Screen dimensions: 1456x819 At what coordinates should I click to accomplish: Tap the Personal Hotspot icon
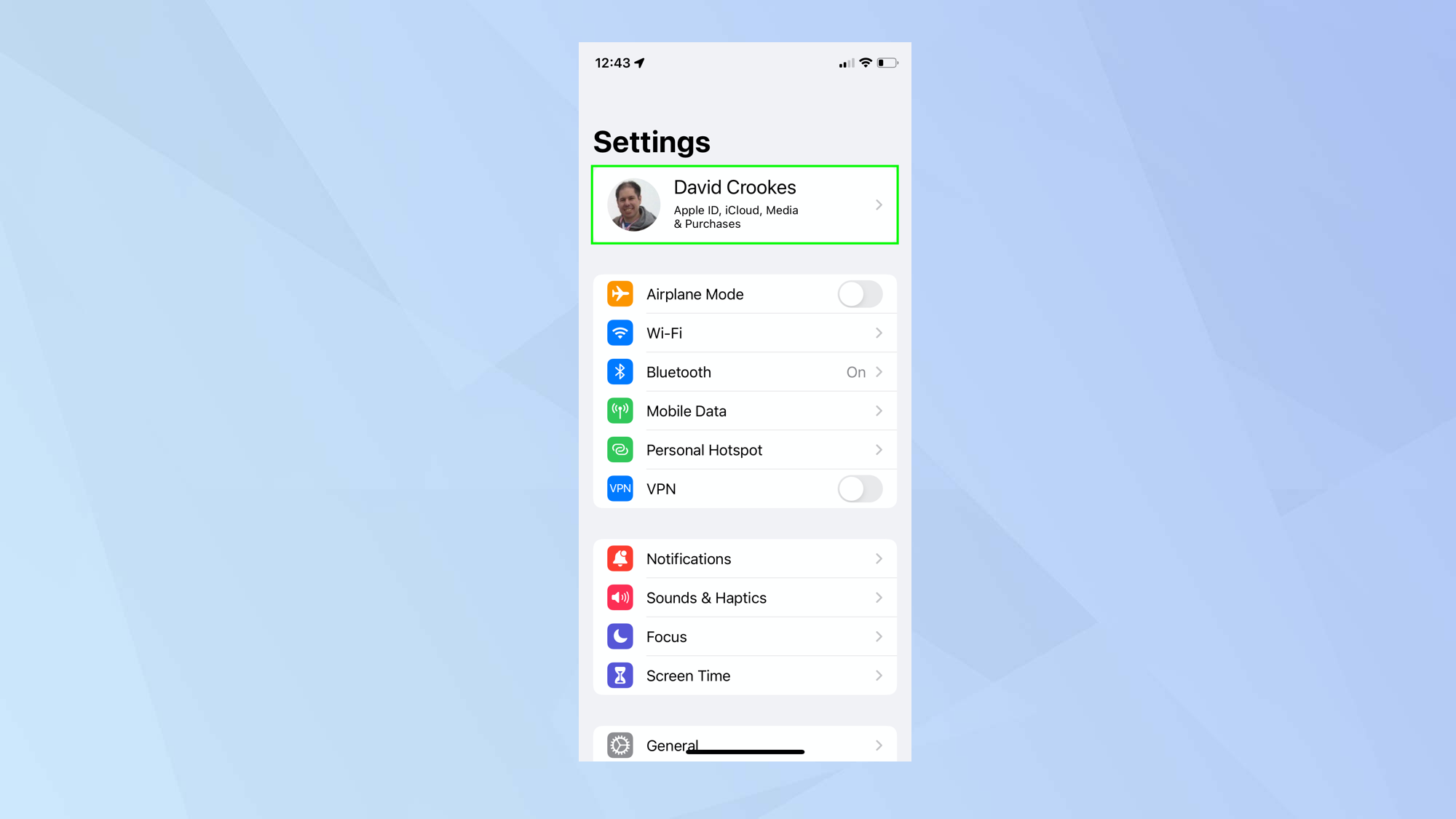pyautogui.click(x=619, y=449)
